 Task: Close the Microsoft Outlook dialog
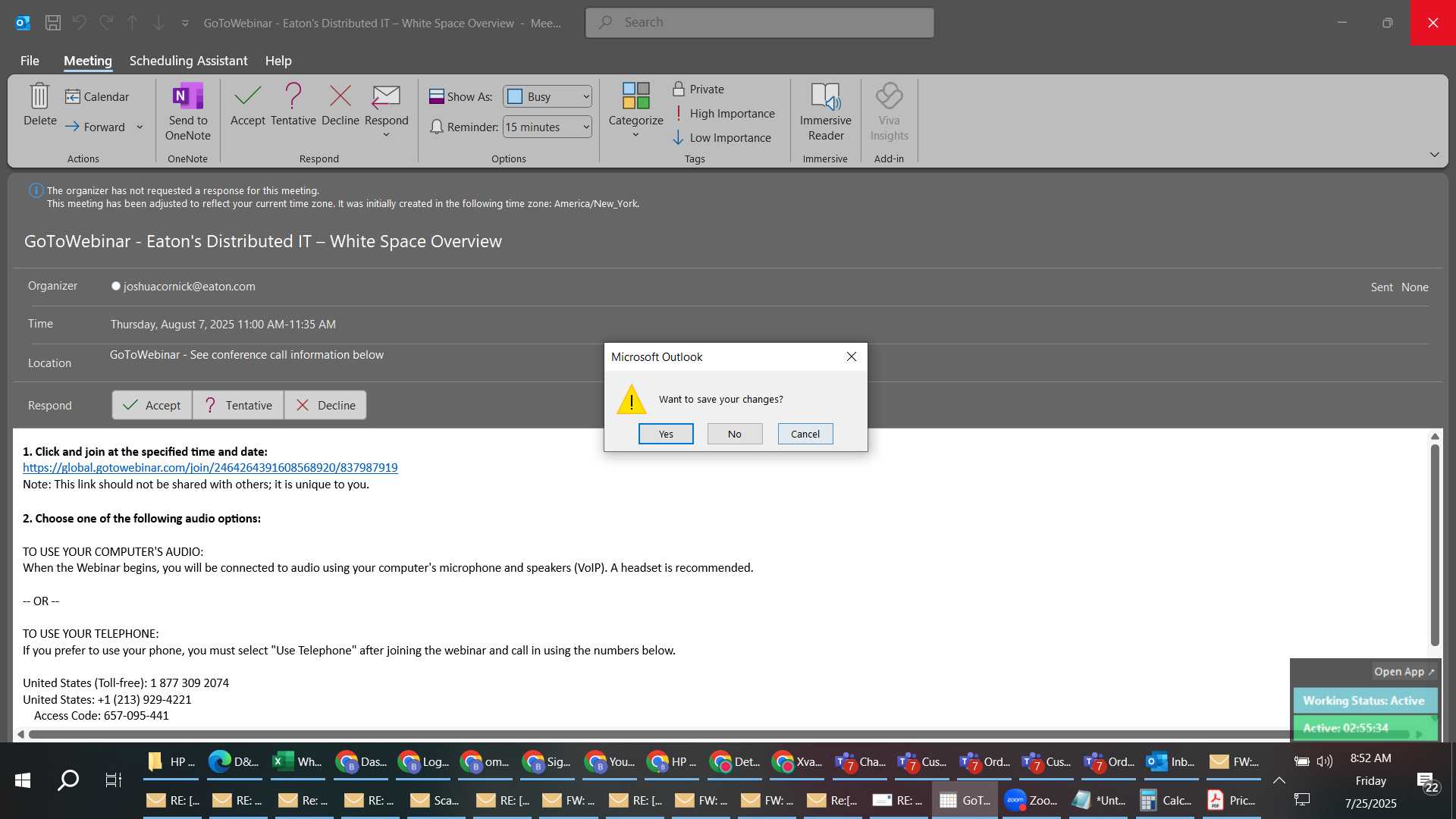tap(852, 356)
